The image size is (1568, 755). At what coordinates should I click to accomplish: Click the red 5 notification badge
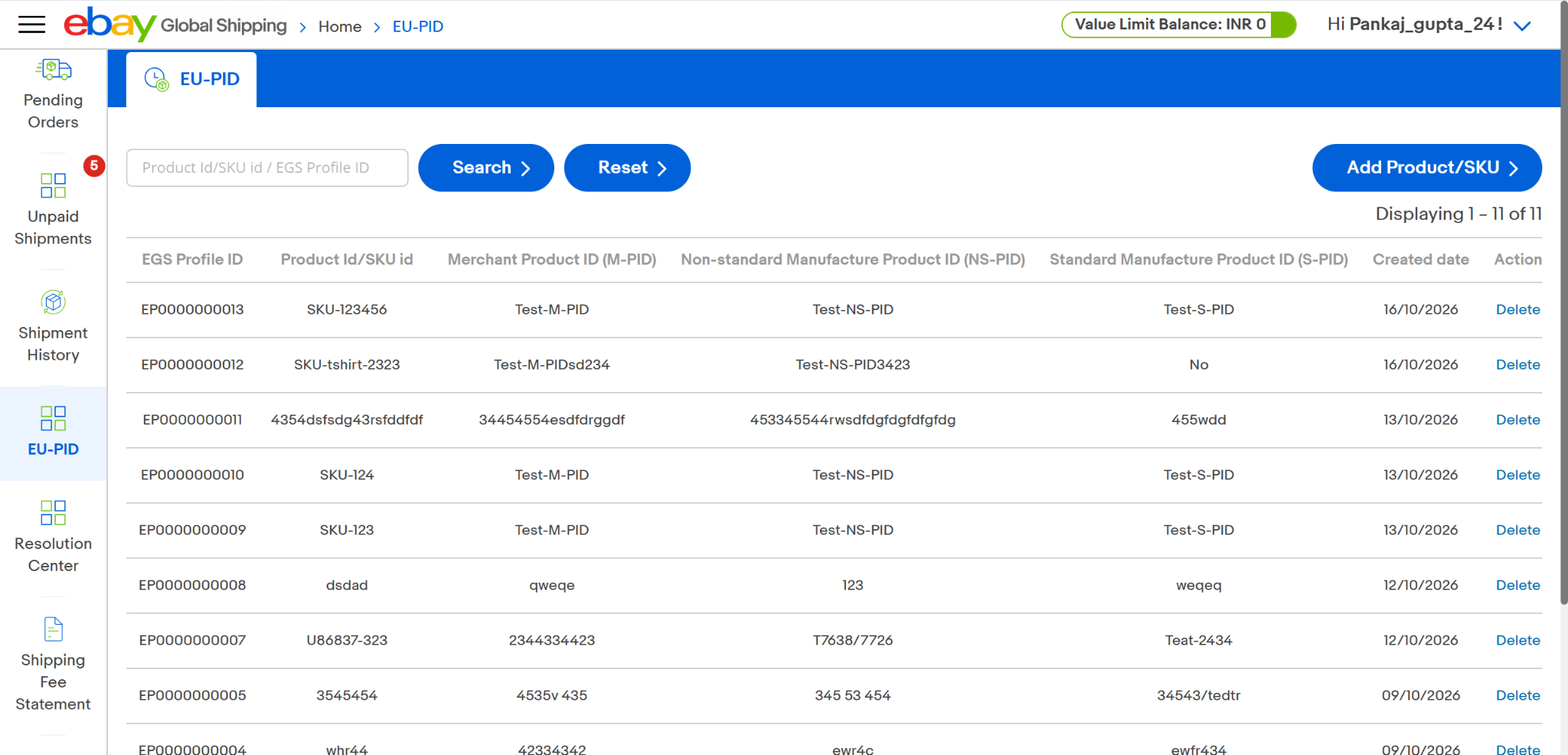[94, 165]
